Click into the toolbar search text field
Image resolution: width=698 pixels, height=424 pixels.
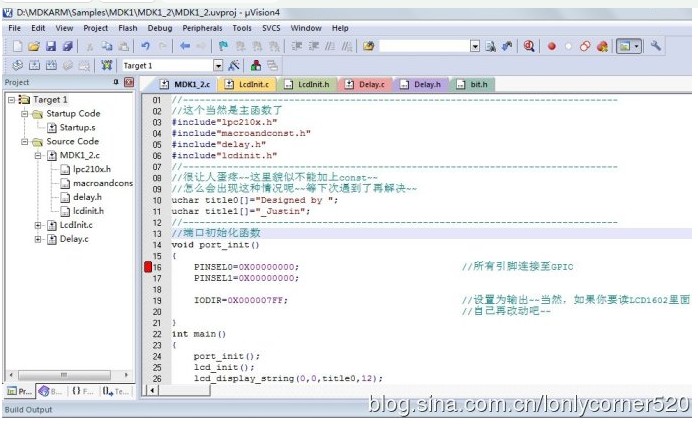(x=425, y=46)
